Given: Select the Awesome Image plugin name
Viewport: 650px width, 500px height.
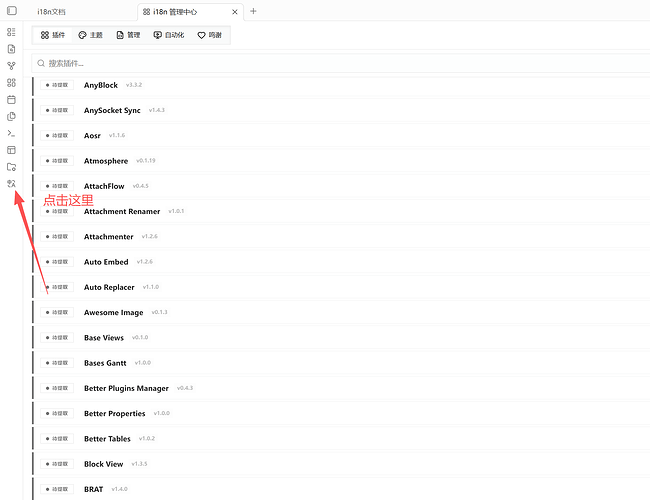Looking at the screenshot, I should pos(114,313).
